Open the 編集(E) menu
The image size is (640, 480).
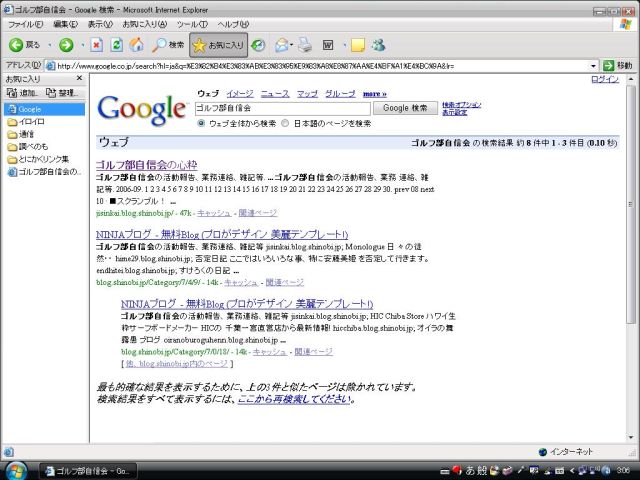point(65,24)
